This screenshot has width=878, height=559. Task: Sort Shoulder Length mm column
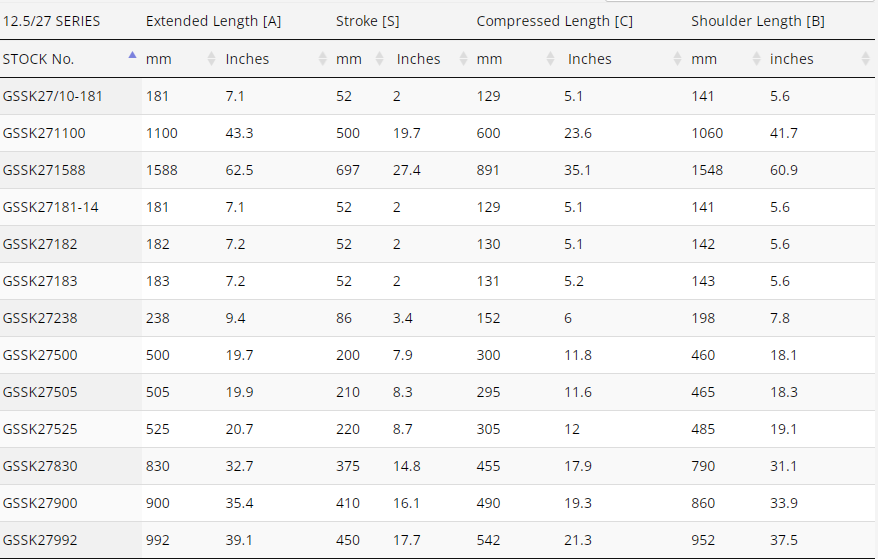pos(756,59)
